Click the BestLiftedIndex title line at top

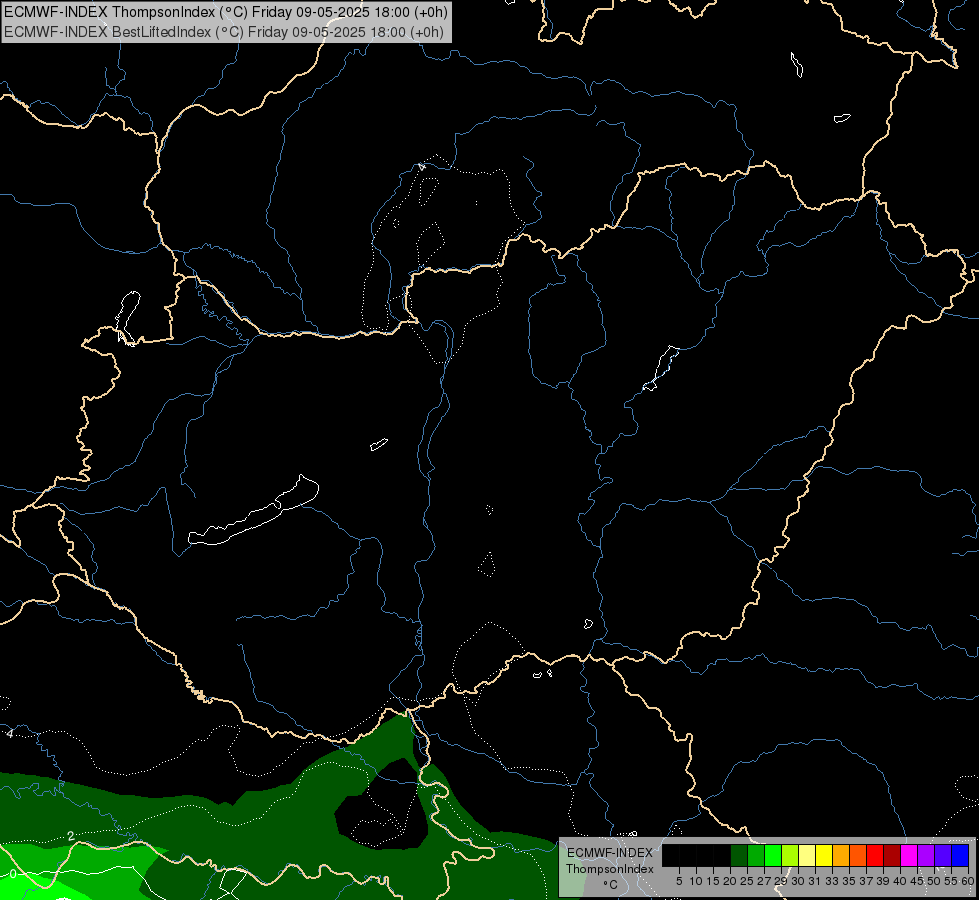pyautogui.click(x=224, y=32)
